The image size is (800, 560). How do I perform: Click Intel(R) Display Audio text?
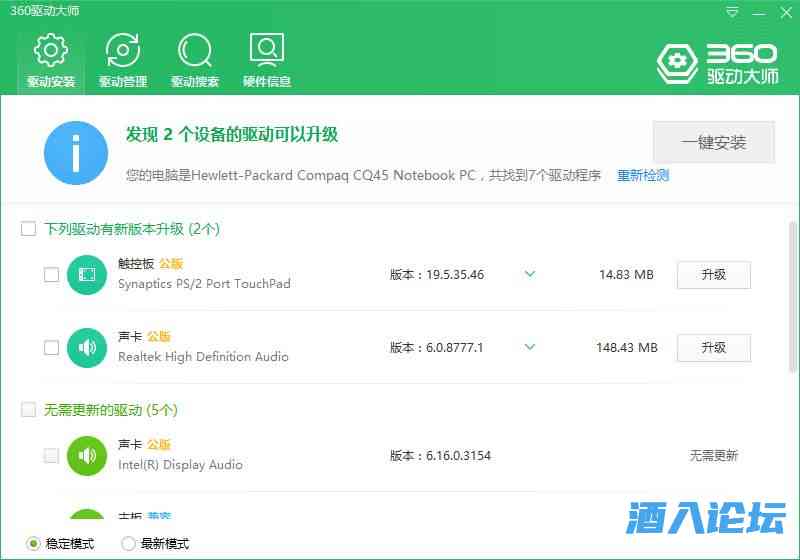[180, 465]
